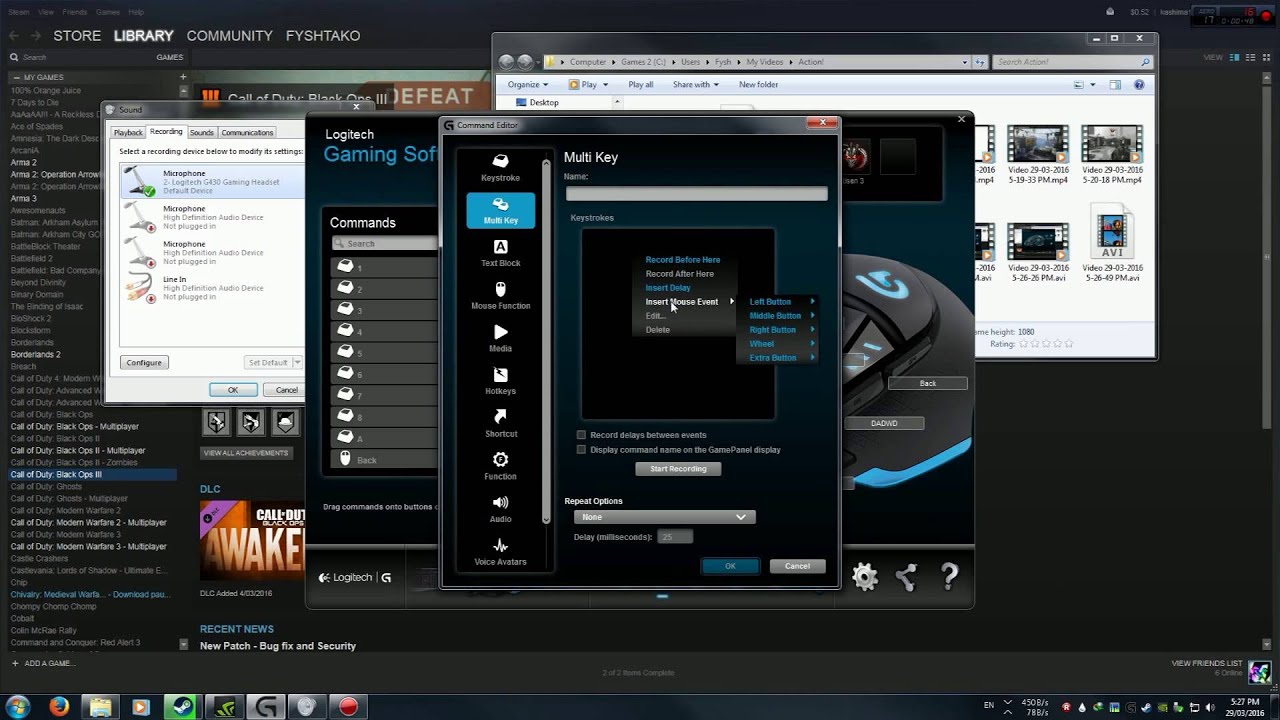Open Logitech Gaming Software taskbar icon
Screen dimensions: 1280x720
click(266, 706)
